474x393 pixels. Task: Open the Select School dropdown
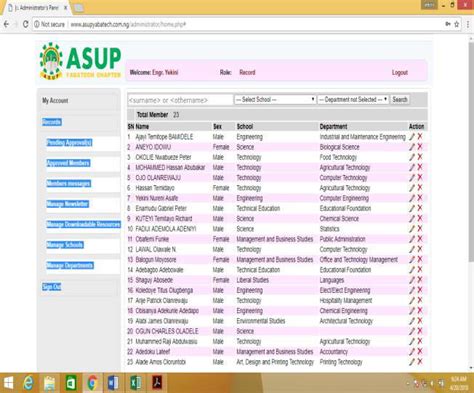coord(275,99)
